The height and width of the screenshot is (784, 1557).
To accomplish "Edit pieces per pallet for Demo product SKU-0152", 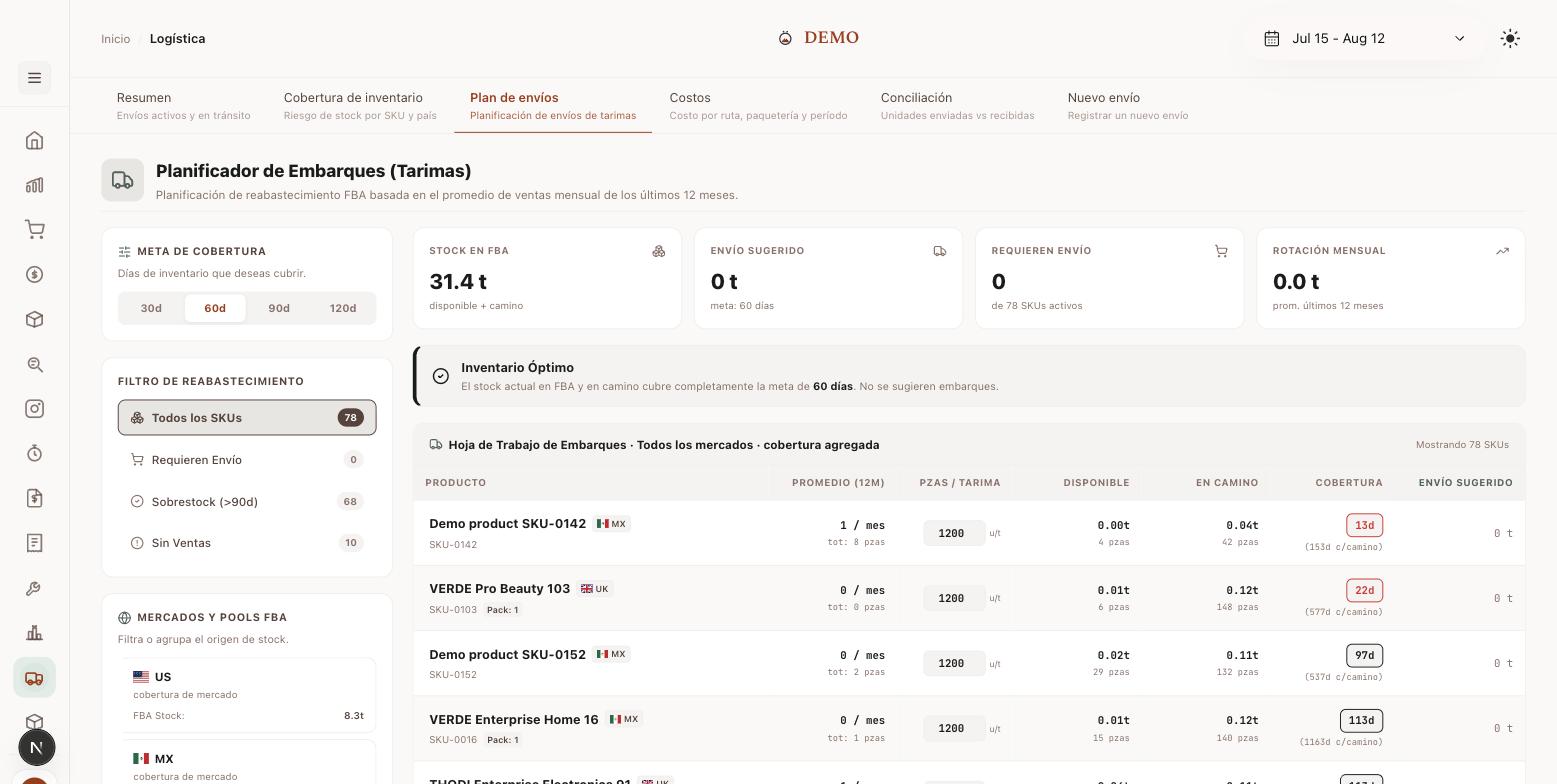I will tap(954, 663).
